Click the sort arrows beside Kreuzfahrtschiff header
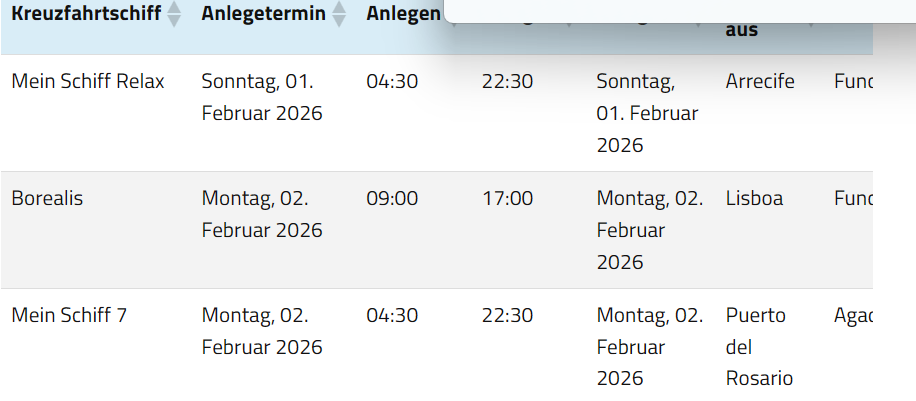Screen dimensions: 916x401 [174, 14]
